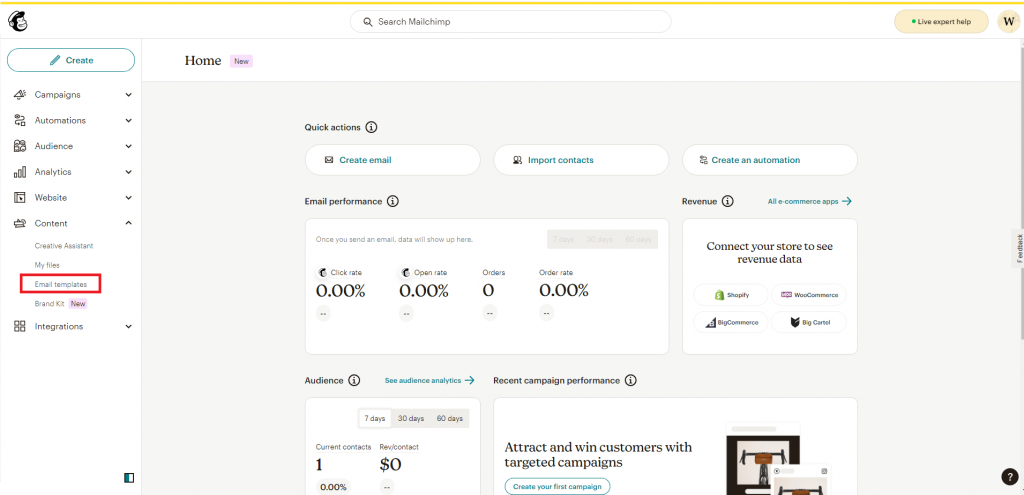Select the 30 days audience toggle
This screenshot has width=1024, height=495.
[x=410, y=418]
